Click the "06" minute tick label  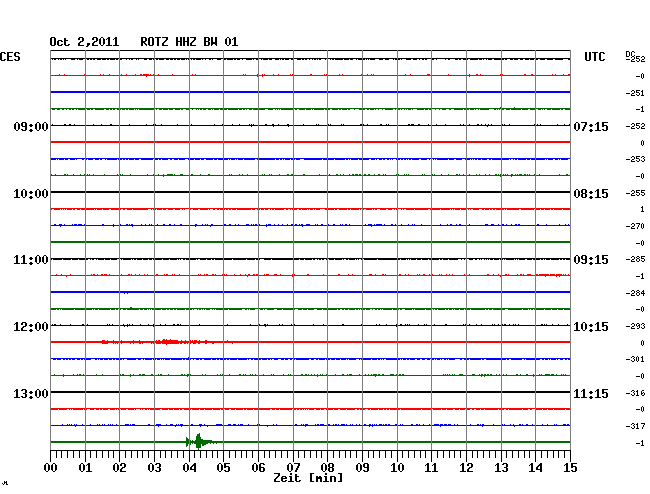pyautogui.click(x=258, y=468)
